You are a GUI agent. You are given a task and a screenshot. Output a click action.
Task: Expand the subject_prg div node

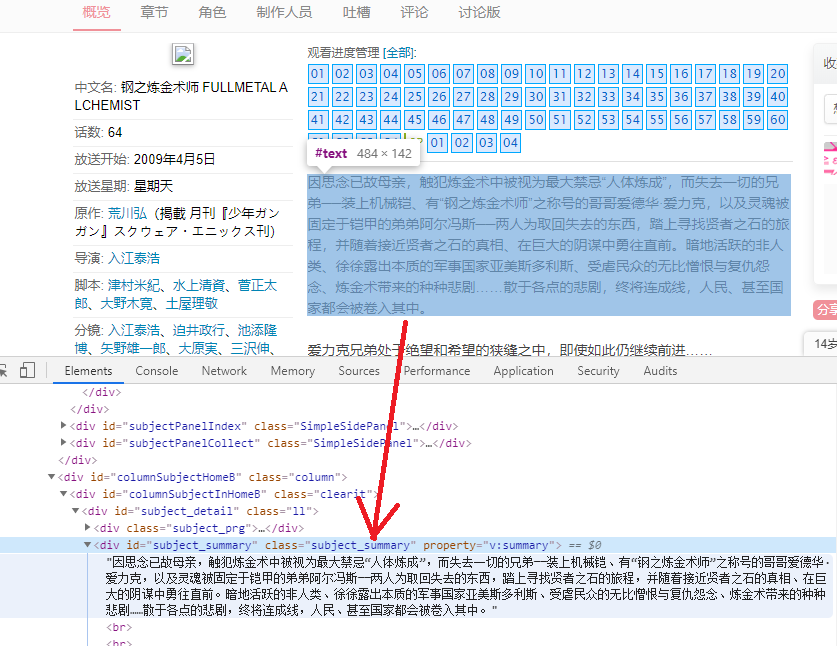[88, 527]
